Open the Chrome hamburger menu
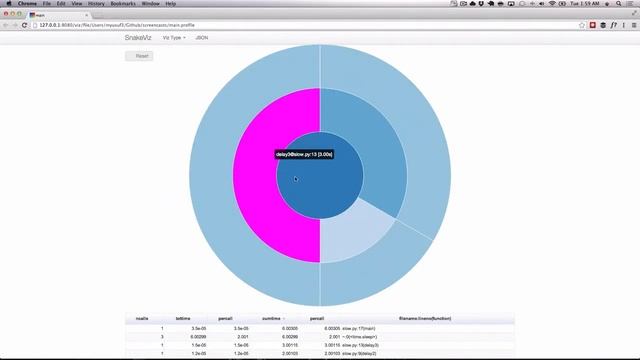 (634, 25)
